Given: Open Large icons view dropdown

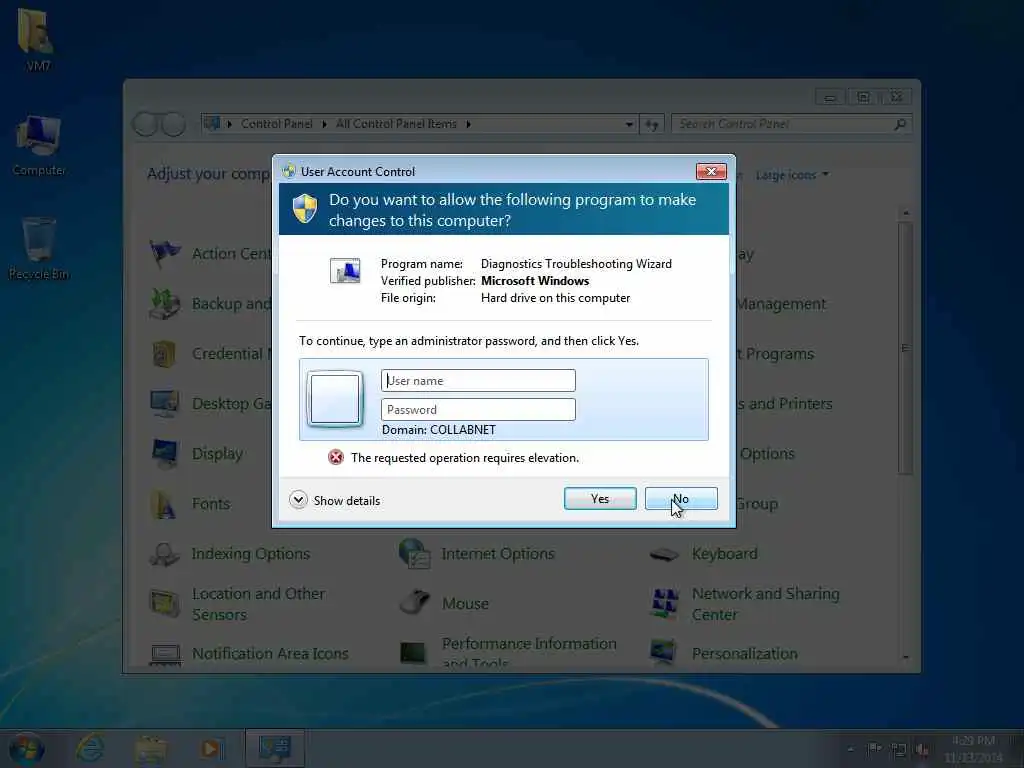Looking at the screenshot, I should click(792, 175).
